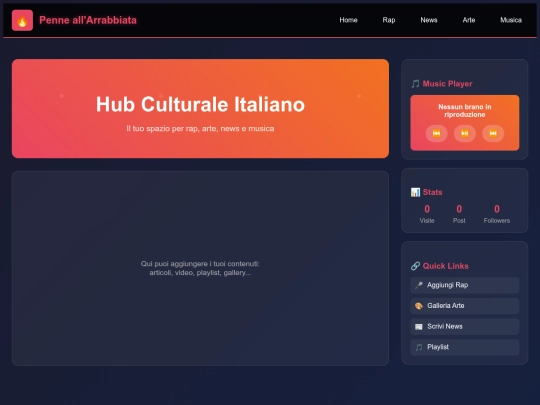Click the flame logo icon

click(22, 20)
